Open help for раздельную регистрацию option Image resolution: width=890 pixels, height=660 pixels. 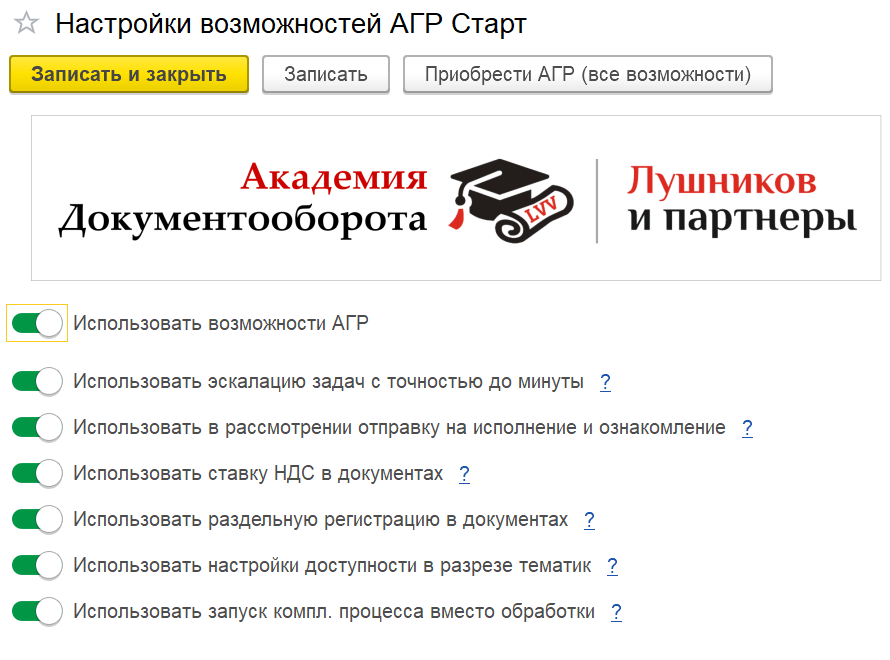tap(589, 520)
